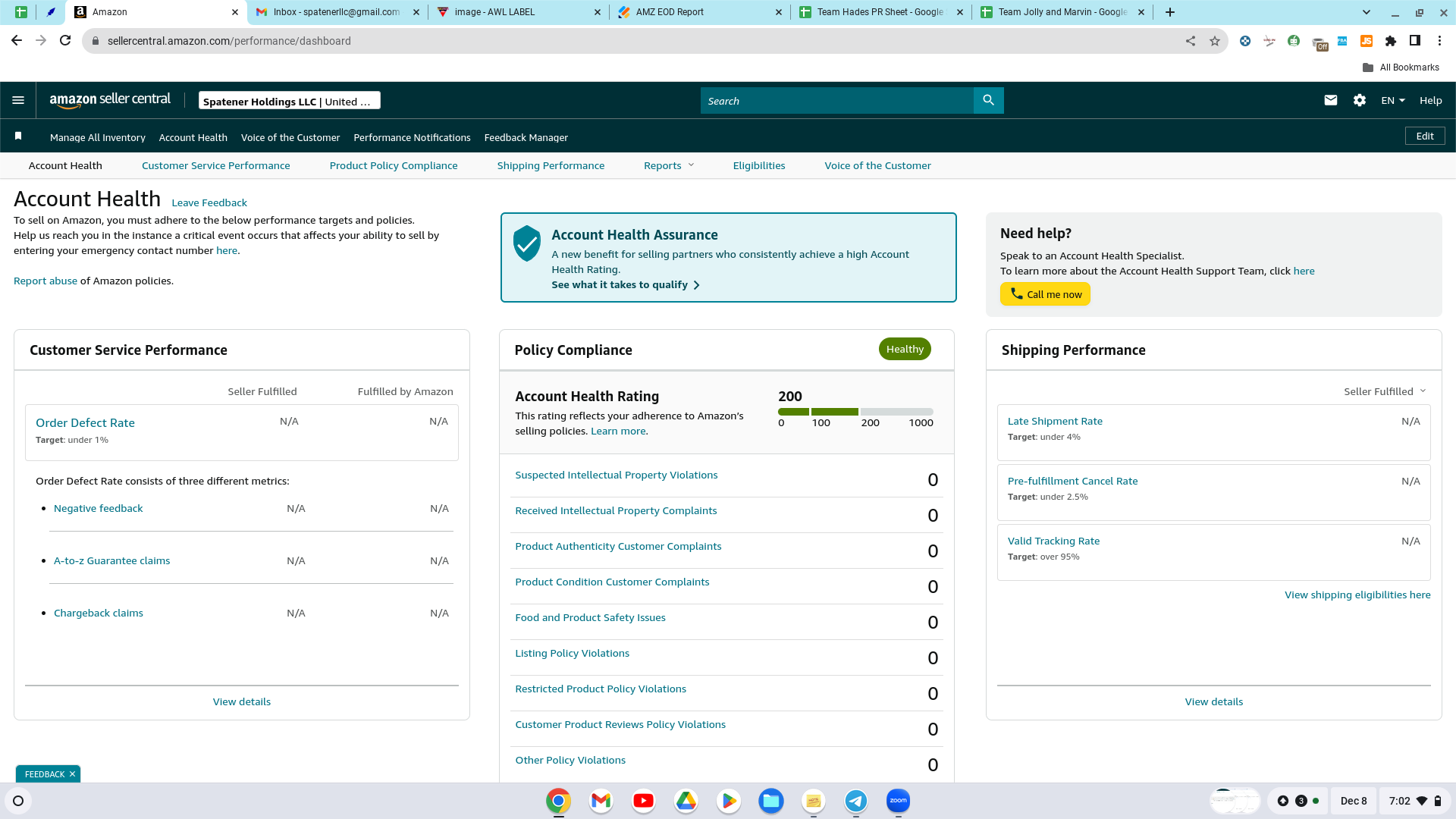
Task: Click the Seller Central search field
Action: tap(836, 100)
